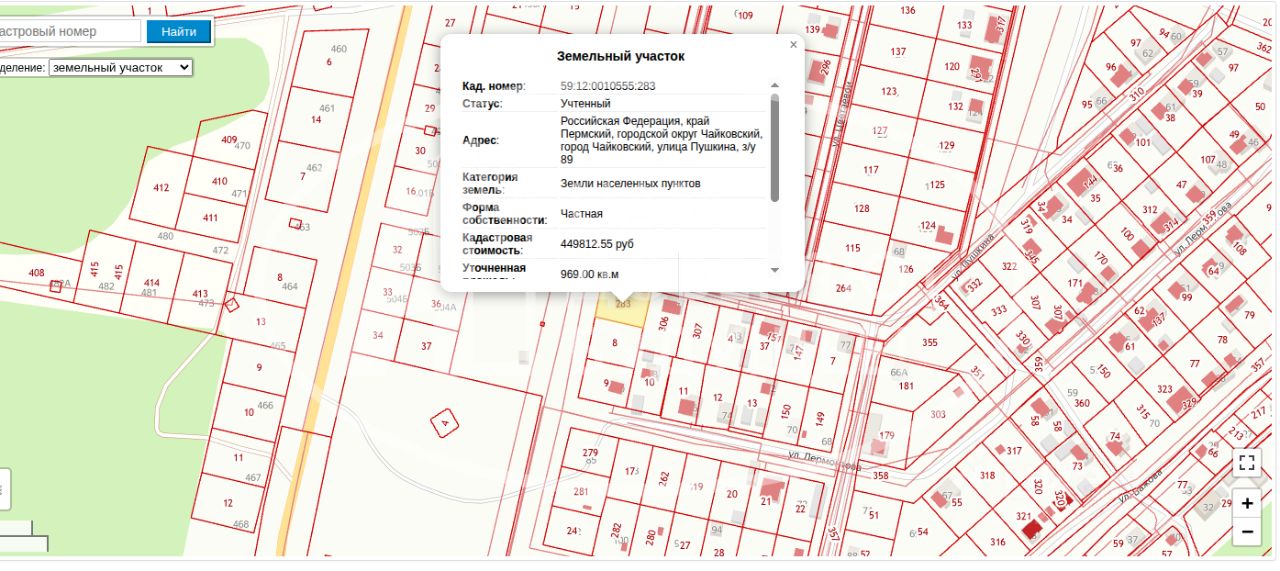Click popup scrollbar down arrow
1280x571 pixels.
click(774, 270)
